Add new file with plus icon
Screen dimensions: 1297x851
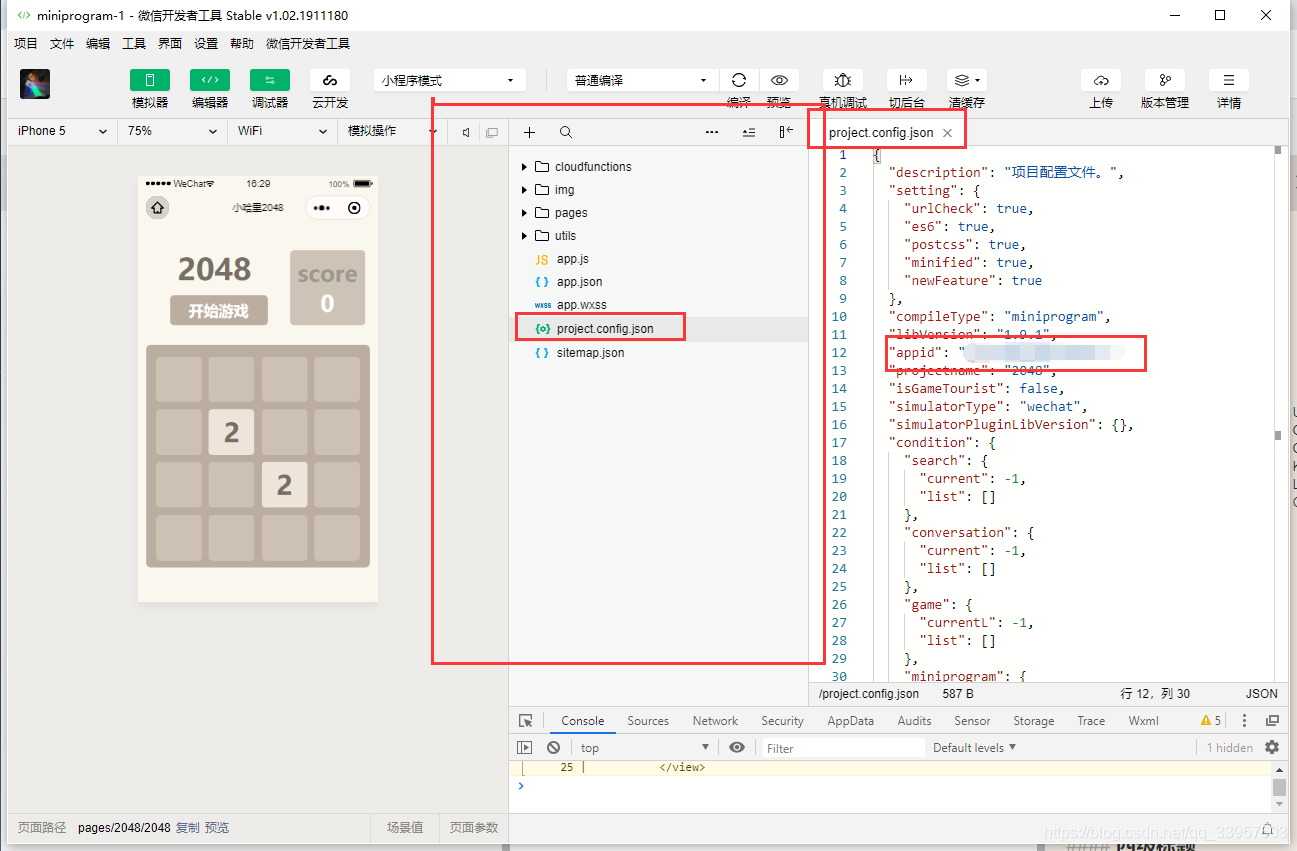click(x=530, y=132)
